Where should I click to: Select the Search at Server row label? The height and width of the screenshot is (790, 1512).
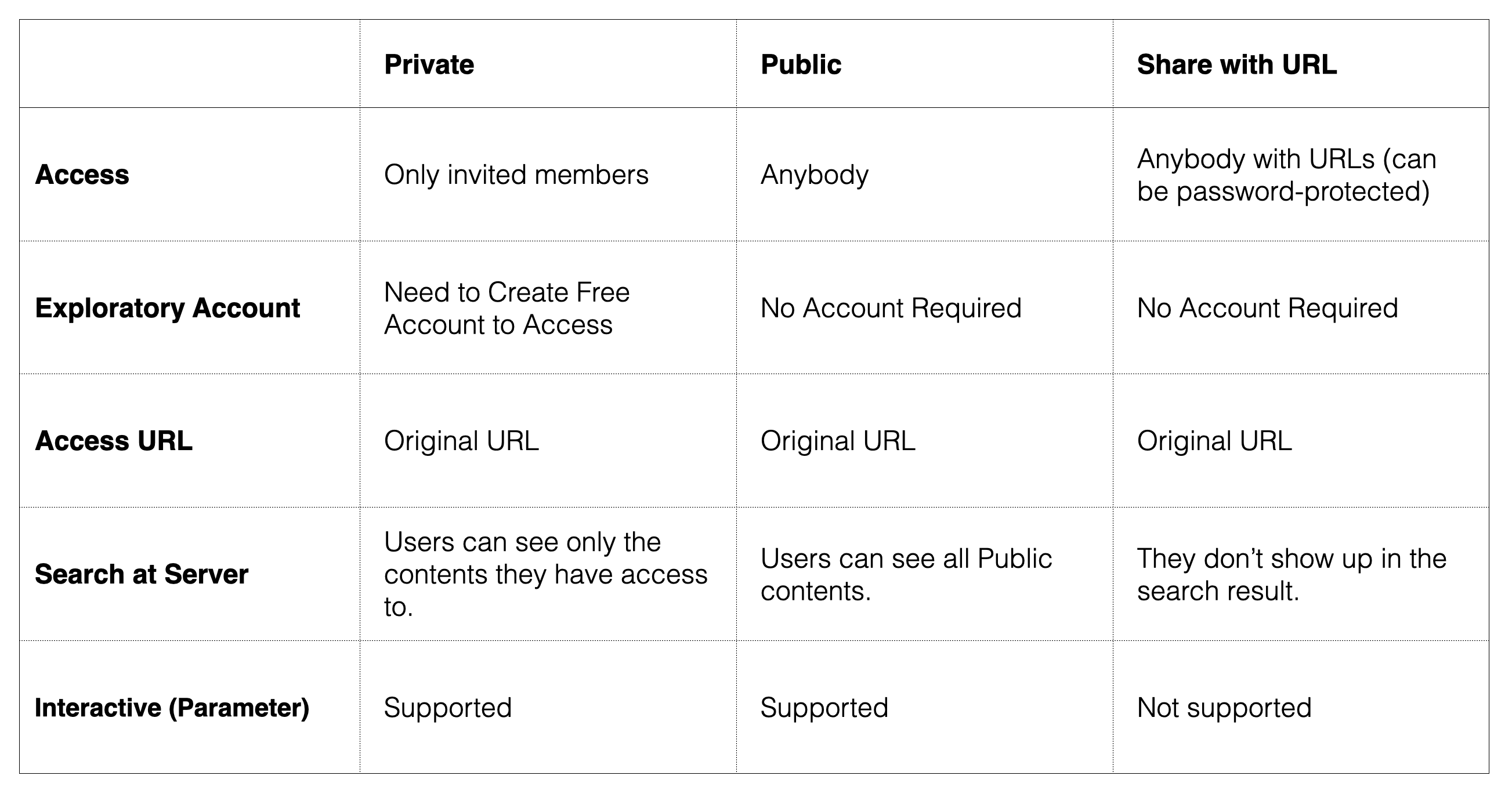pyautogui.click(x=142, y=574)
